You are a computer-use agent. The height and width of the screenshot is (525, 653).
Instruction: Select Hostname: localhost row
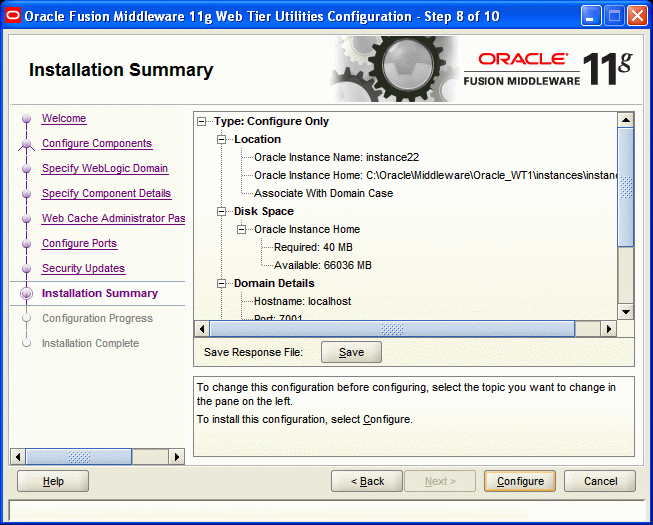(x=303, y=301)
